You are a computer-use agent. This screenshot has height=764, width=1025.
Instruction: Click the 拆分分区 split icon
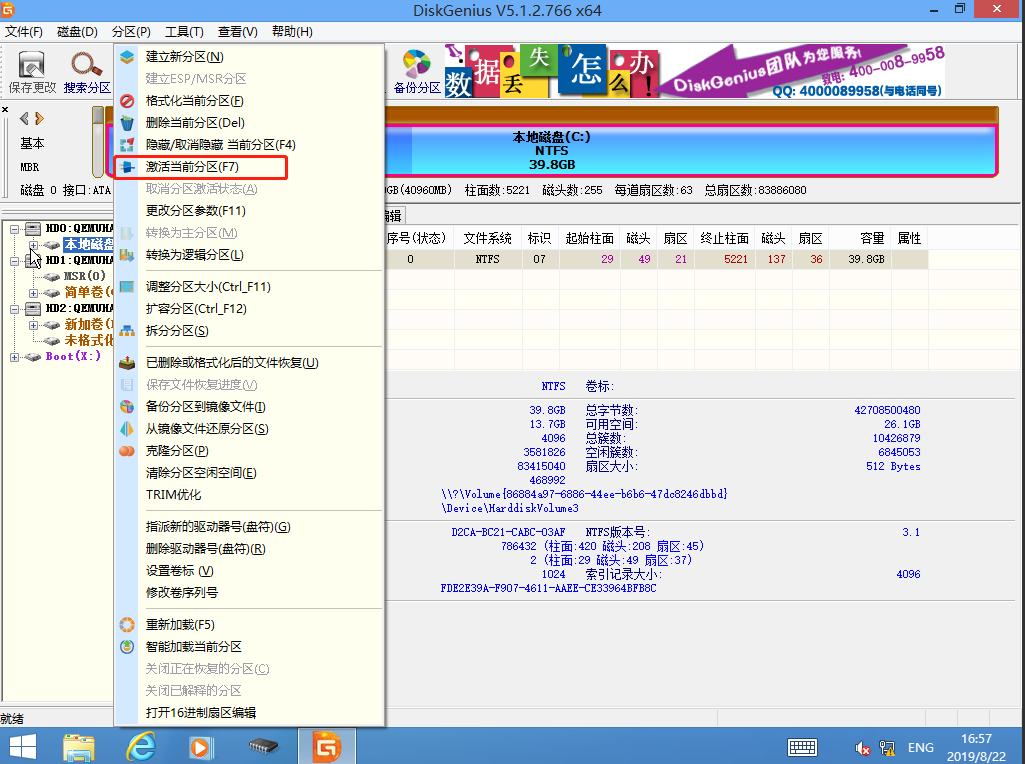(127, 331)
